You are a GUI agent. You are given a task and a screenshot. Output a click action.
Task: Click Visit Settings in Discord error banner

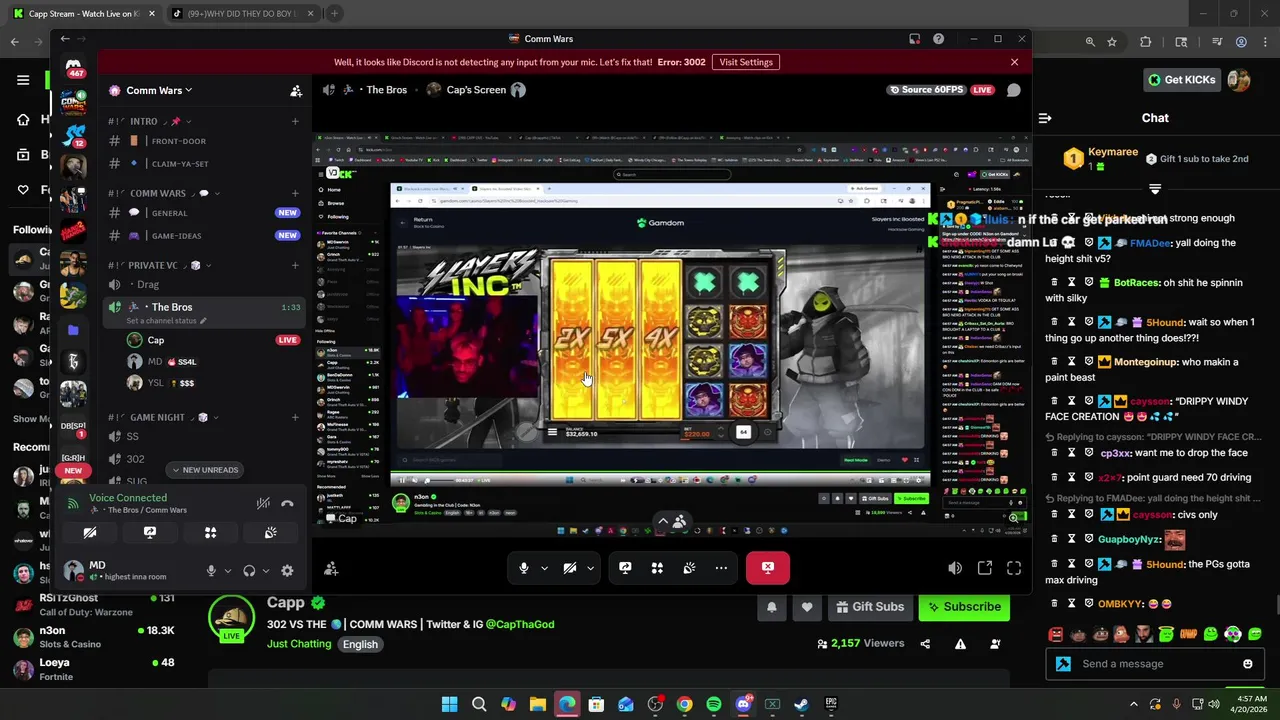click(746, 62)
